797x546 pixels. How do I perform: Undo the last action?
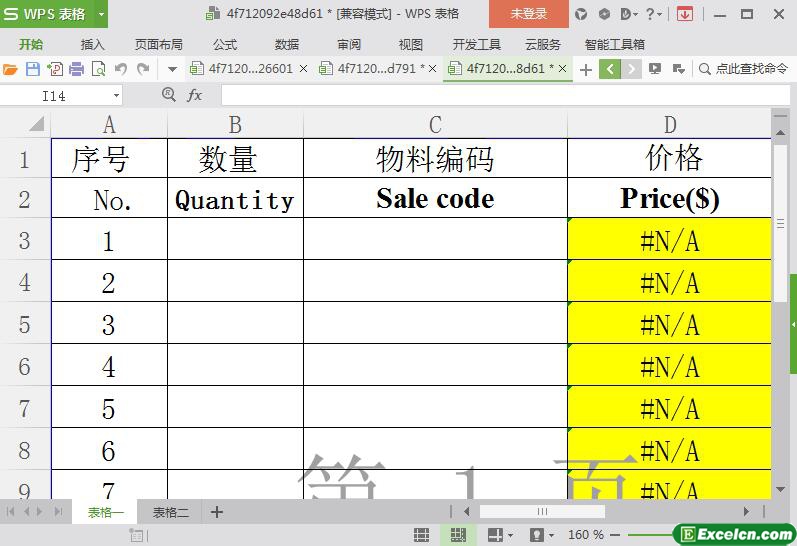pyautogui.click(x=120, y=69)
